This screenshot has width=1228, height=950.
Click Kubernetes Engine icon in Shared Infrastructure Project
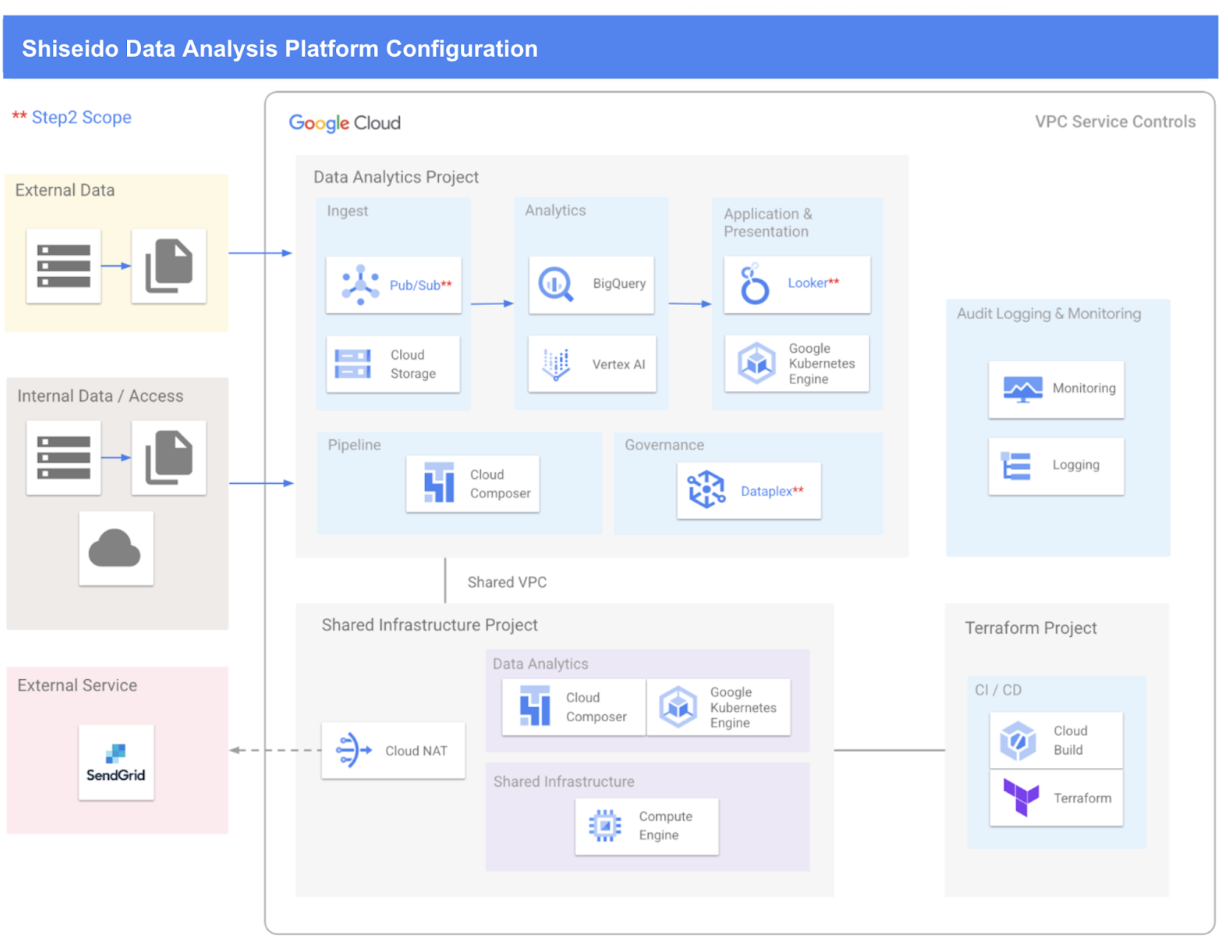pos(678,707)
